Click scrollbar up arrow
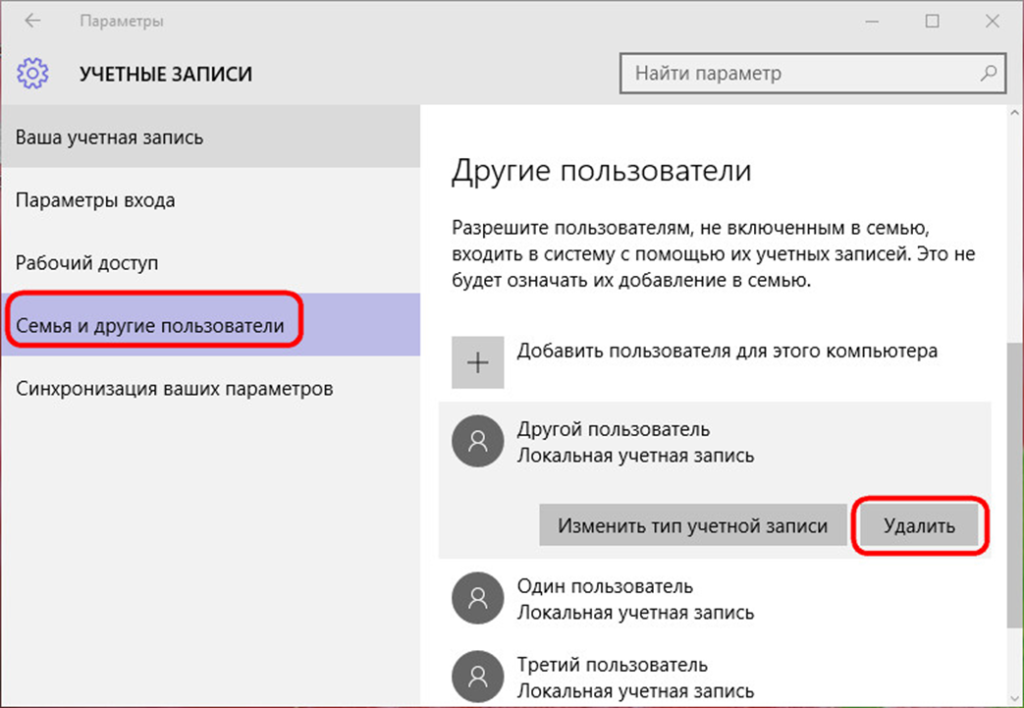The image size is (1024, 708). point(1015,113)
